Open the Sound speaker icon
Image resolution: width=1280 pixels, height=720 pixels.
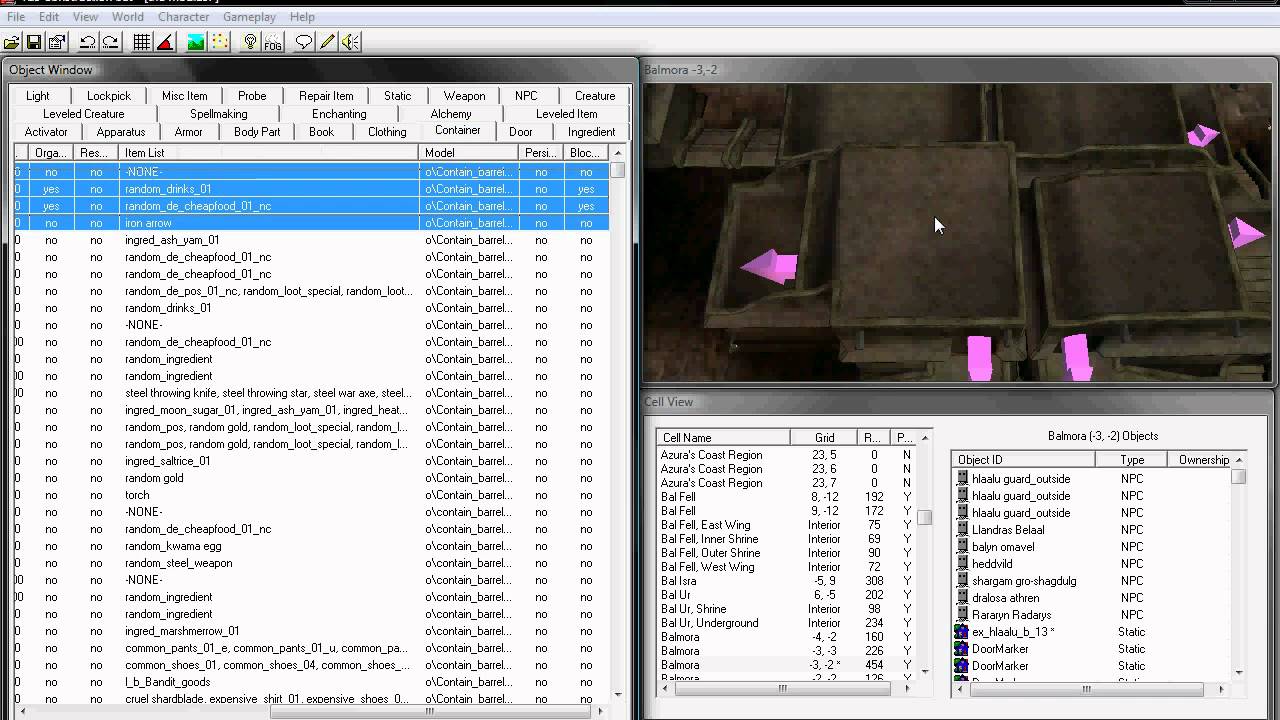pos(350,42)
